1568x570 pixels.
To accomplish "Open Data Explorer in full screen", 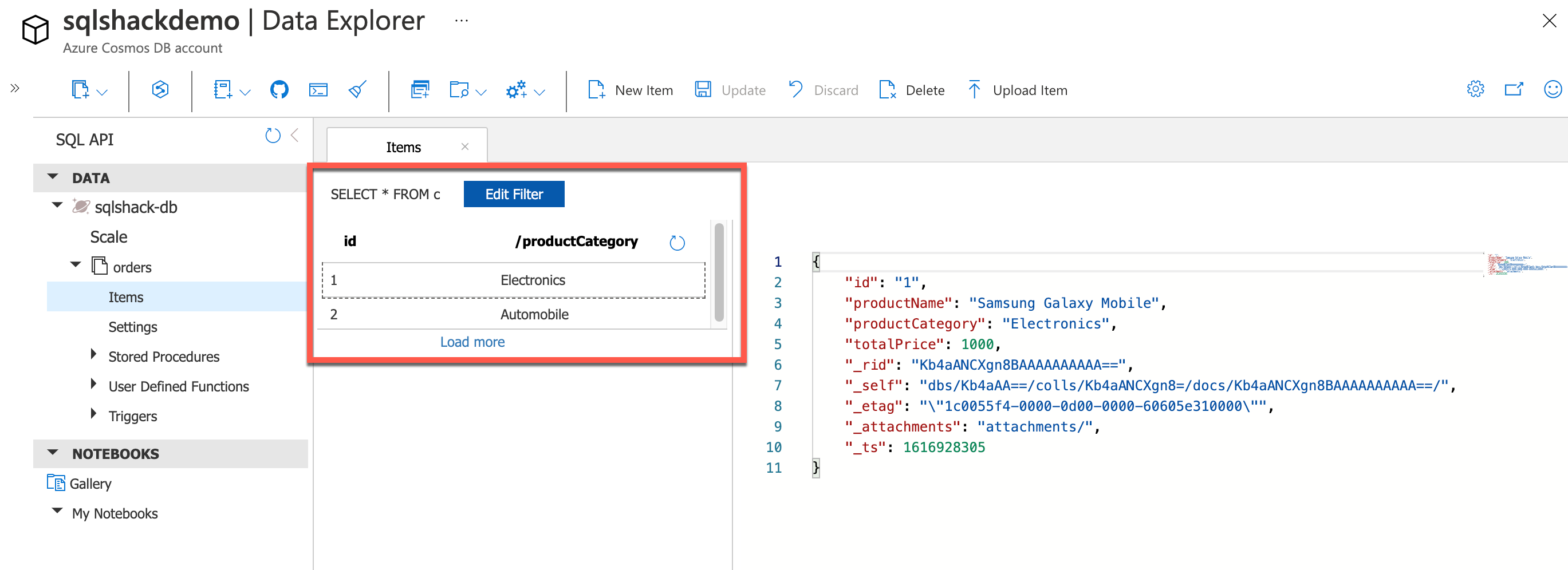I will tap(1513, 89).
